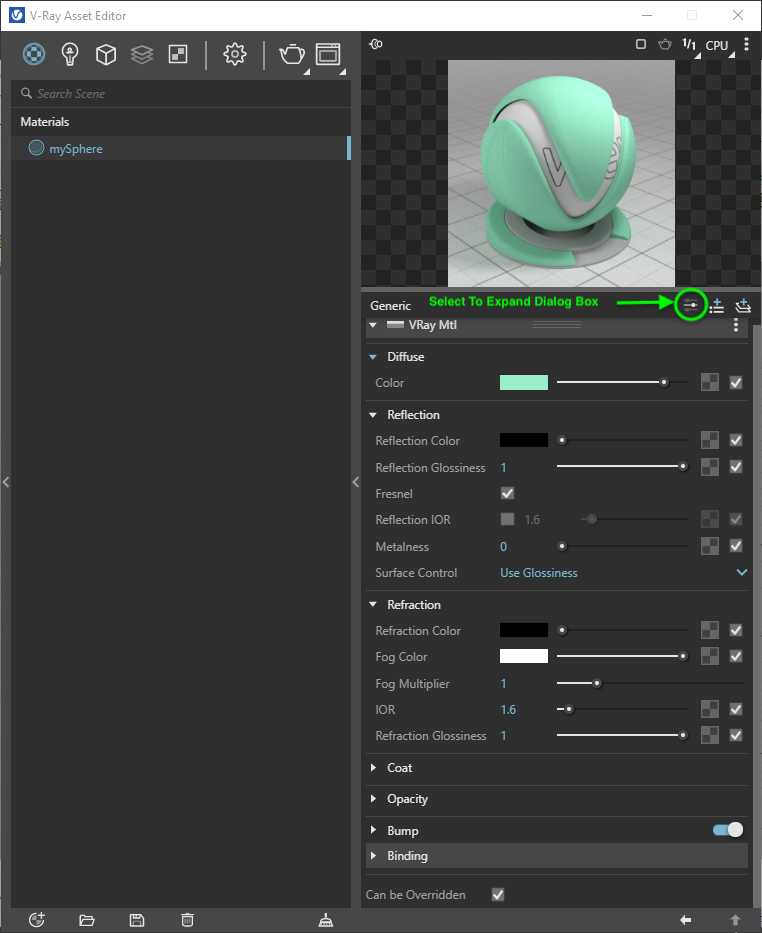Click the Metalness value 0

(x=503, y=546)
